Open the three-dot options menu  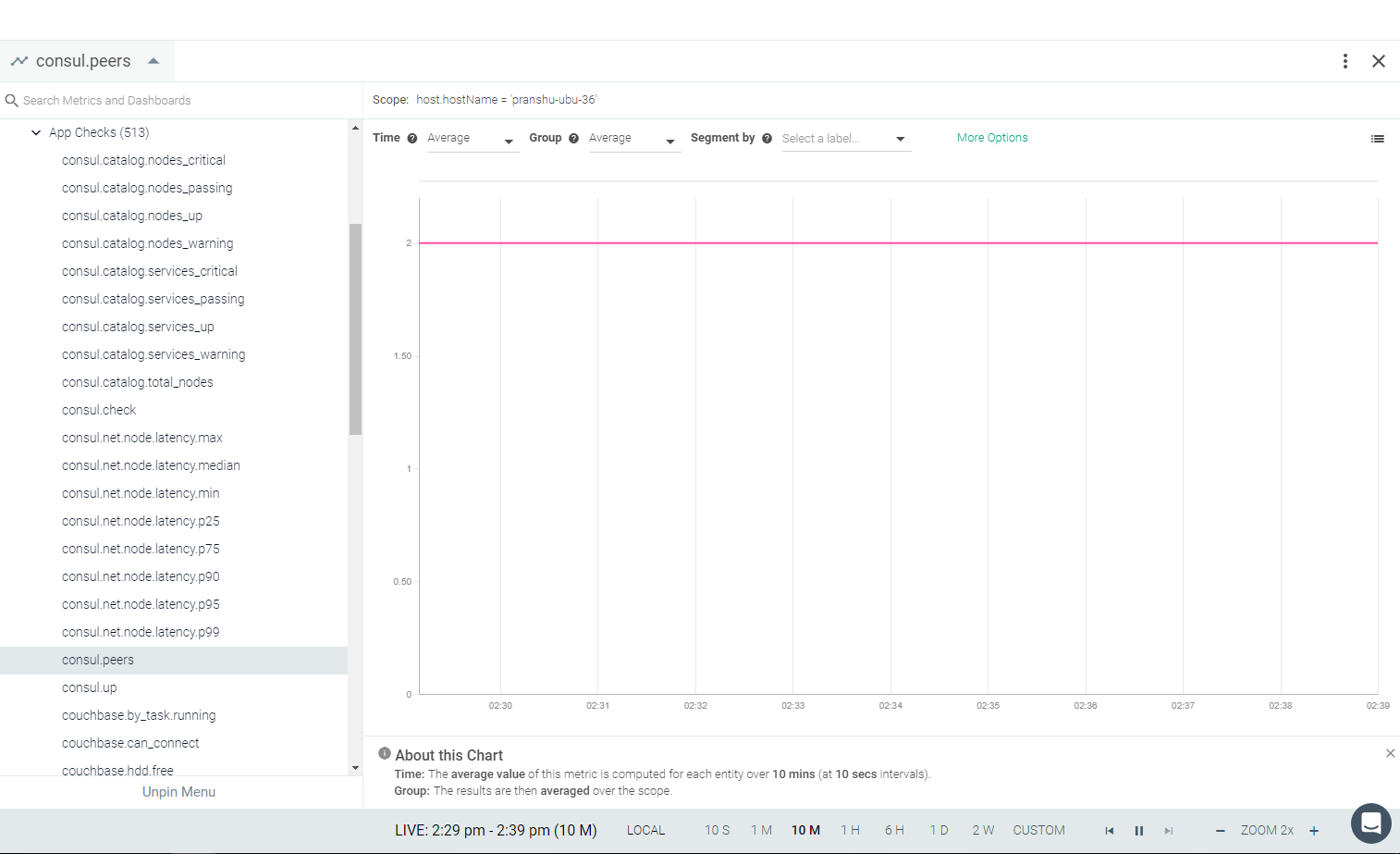[1345, 61]
